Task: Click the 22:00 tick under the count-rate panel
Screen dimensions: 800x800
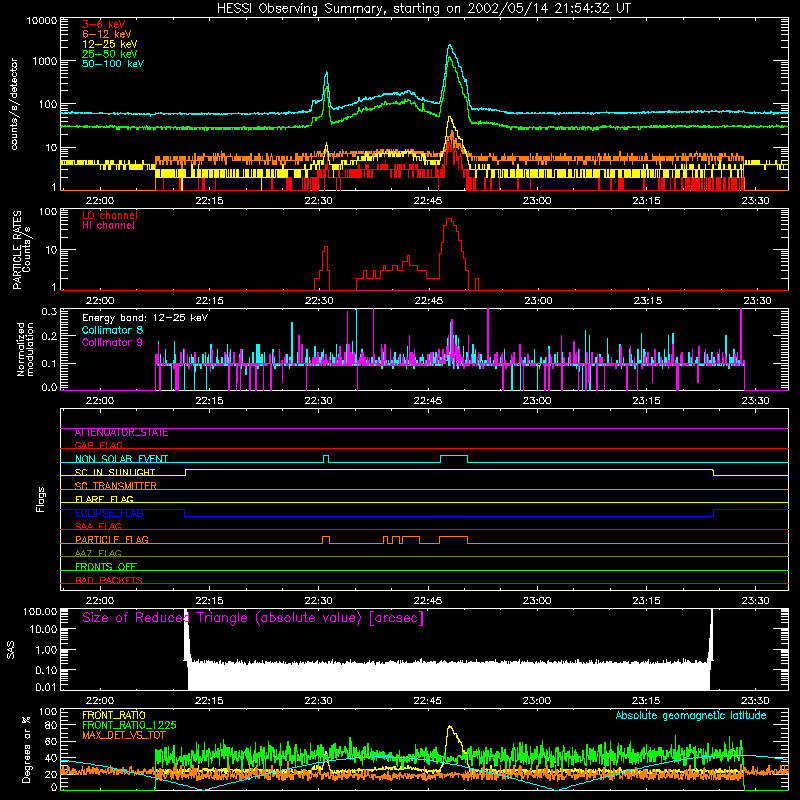Action: 100,201
